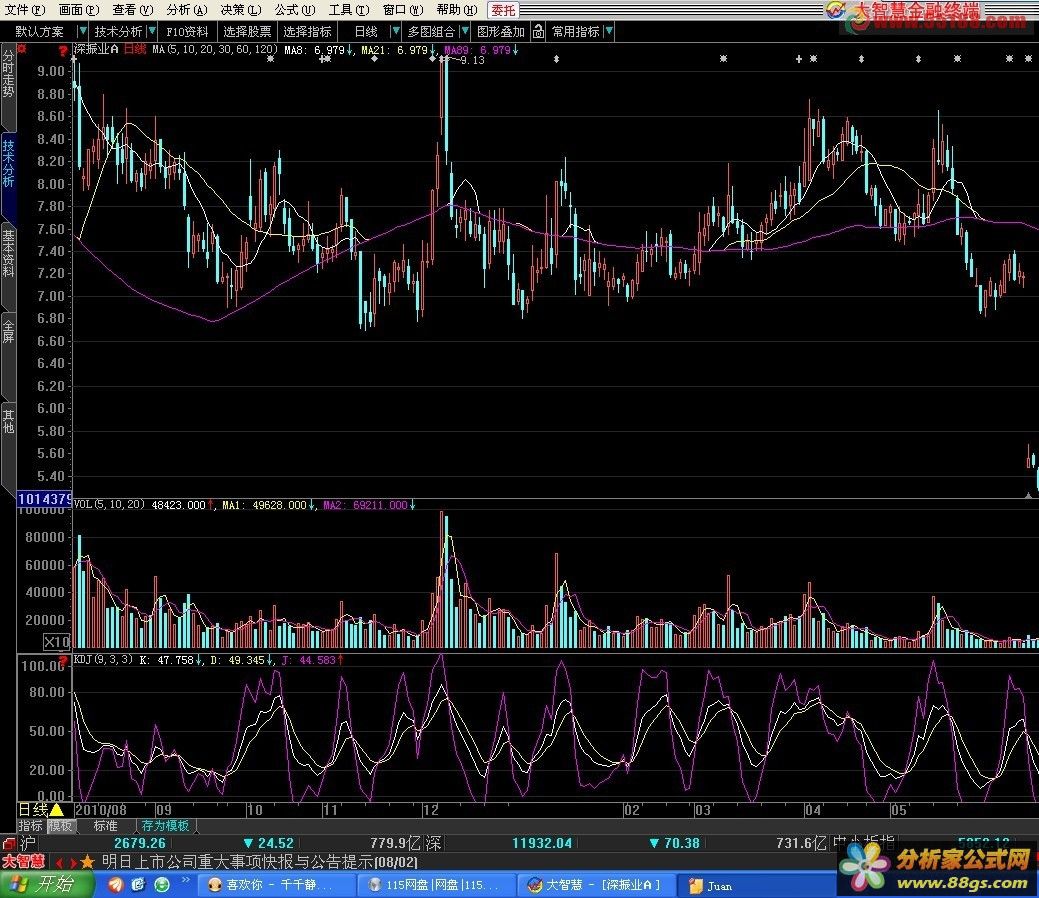1039x898 pixels.
Task: Click the ticker previous red arrow
Action: [59, 863]
